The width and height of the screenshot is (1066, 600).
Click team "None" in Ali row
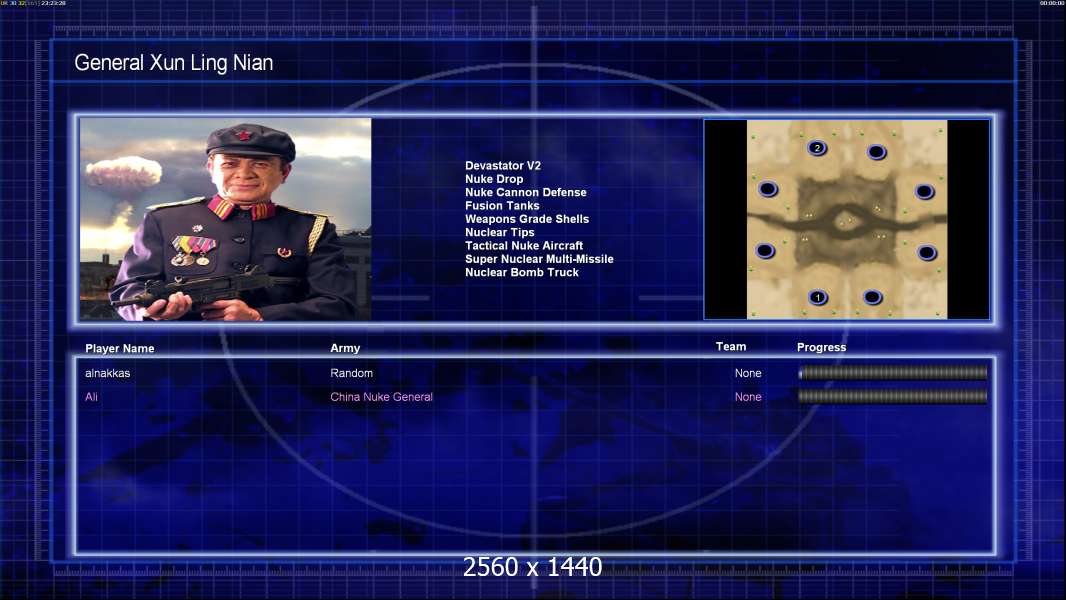coord(748,397)
